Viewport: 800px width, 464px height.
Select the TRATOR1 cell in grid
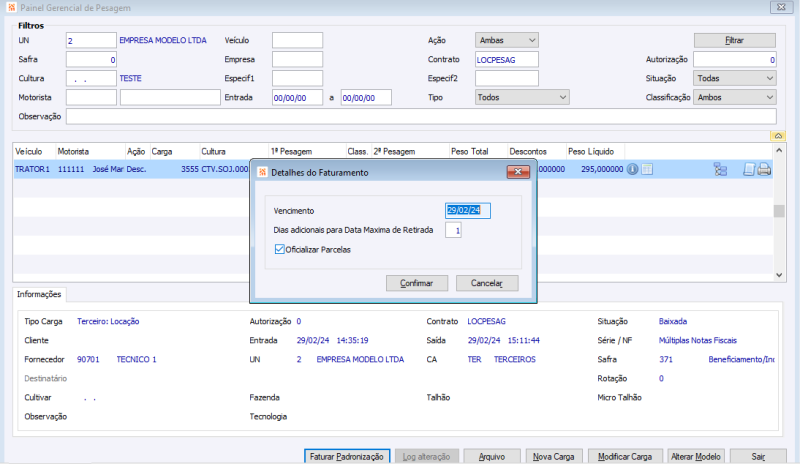(32, 169)
